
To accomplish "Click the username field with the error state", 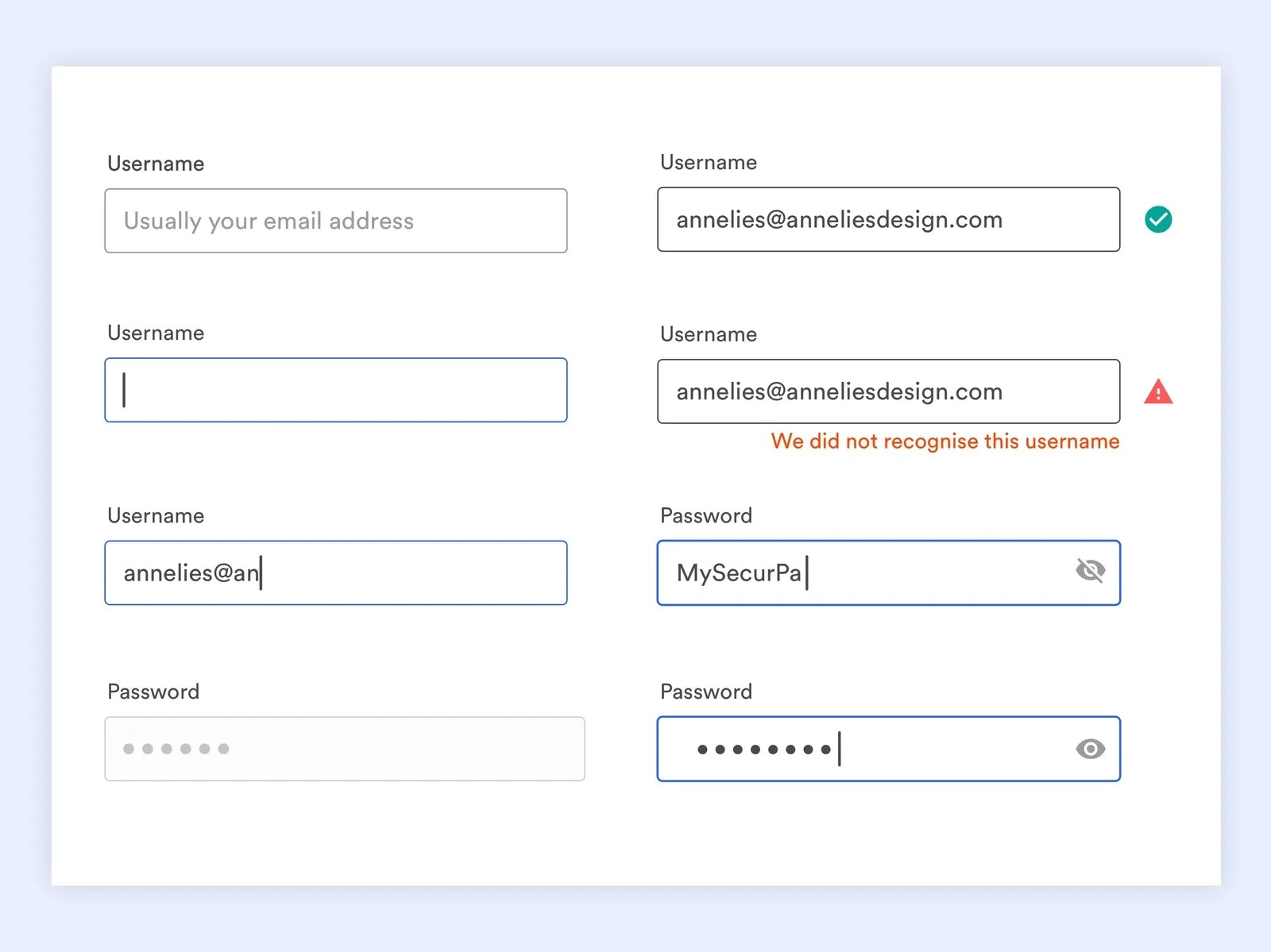I will pos(888,391).
